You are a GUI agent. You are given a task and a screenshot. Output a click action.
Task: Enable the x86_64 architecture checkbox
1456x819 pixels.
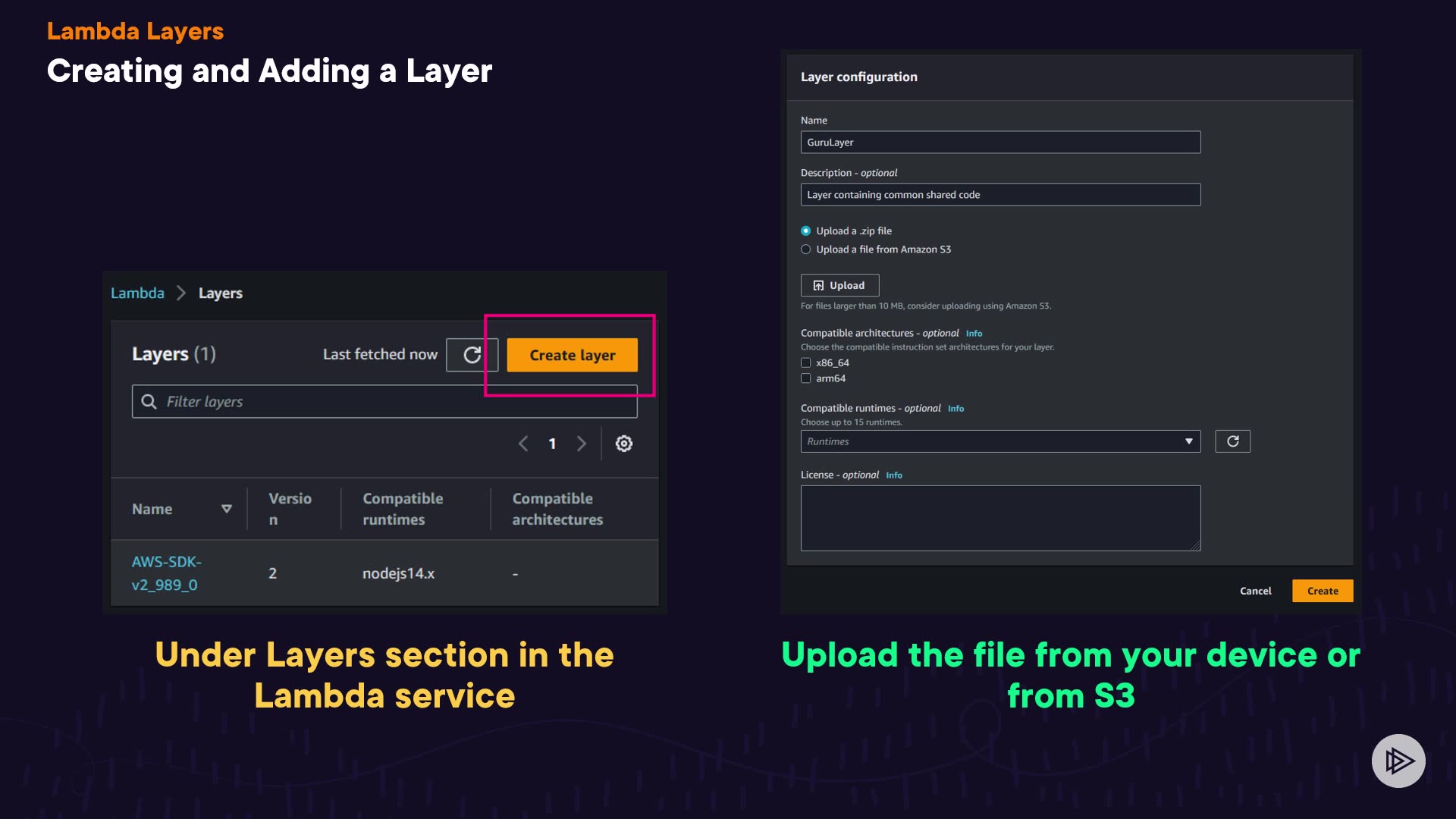806,363
